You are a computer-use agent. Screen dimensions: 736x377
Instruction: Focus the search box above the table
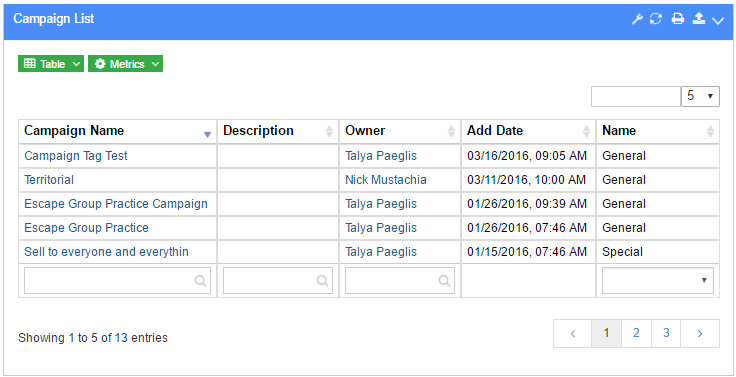tap(636, 96)
